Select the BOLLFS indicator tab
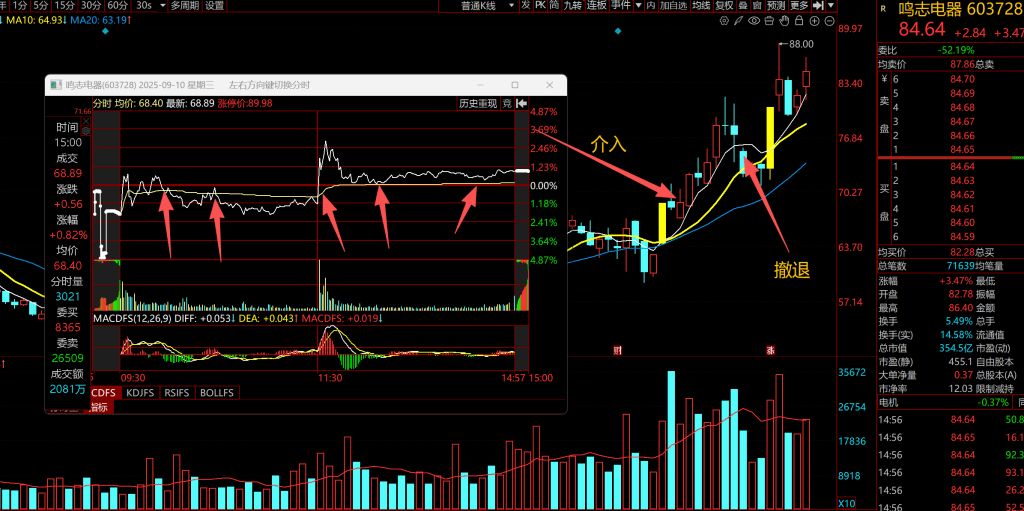 click(x=217, y=393)
